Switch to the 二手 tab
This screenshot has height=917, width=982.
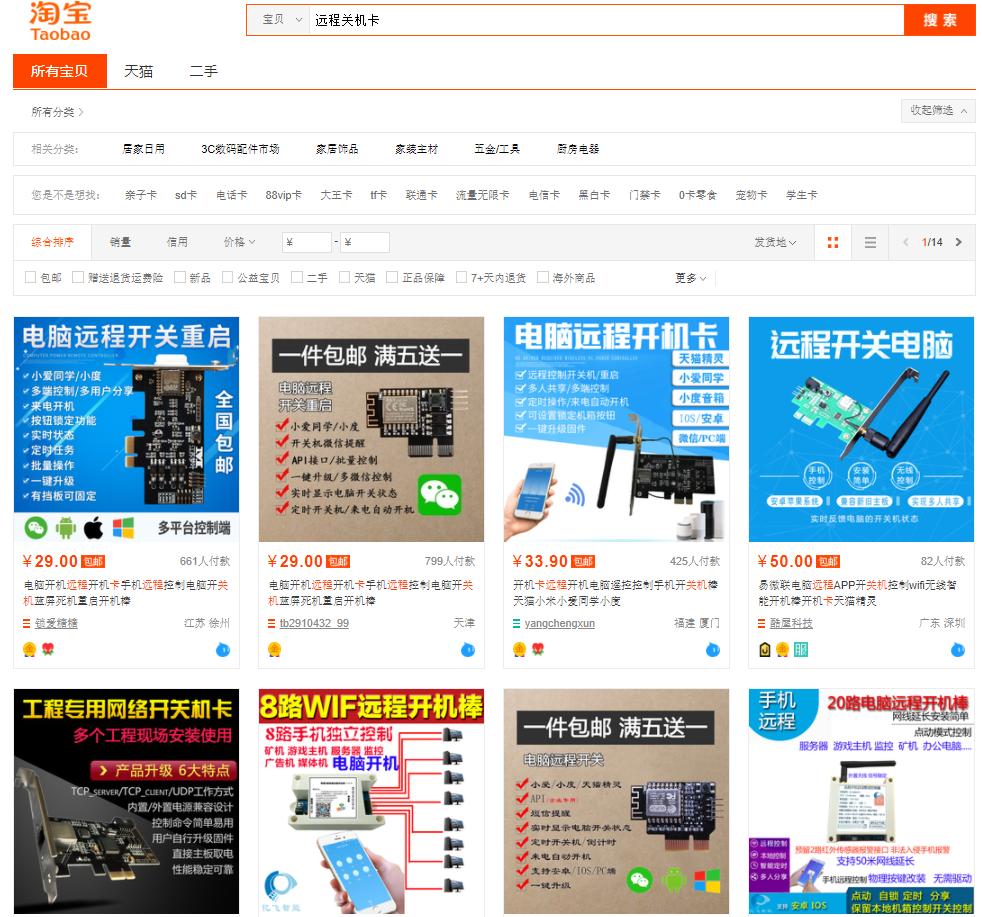(x=204, y=71)
